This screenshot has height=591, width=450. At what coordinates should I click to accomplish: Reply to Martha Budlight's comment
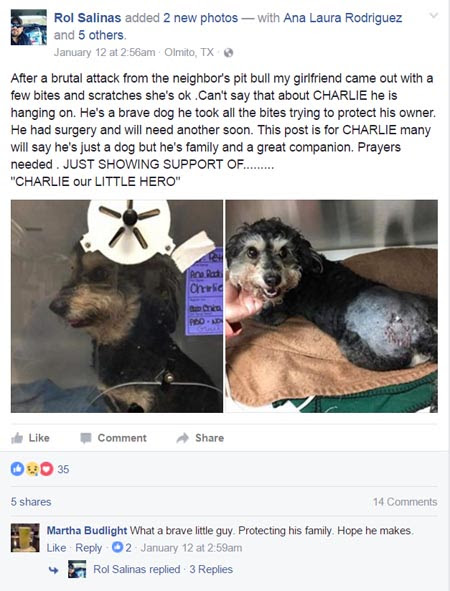[x=89, y=548]
